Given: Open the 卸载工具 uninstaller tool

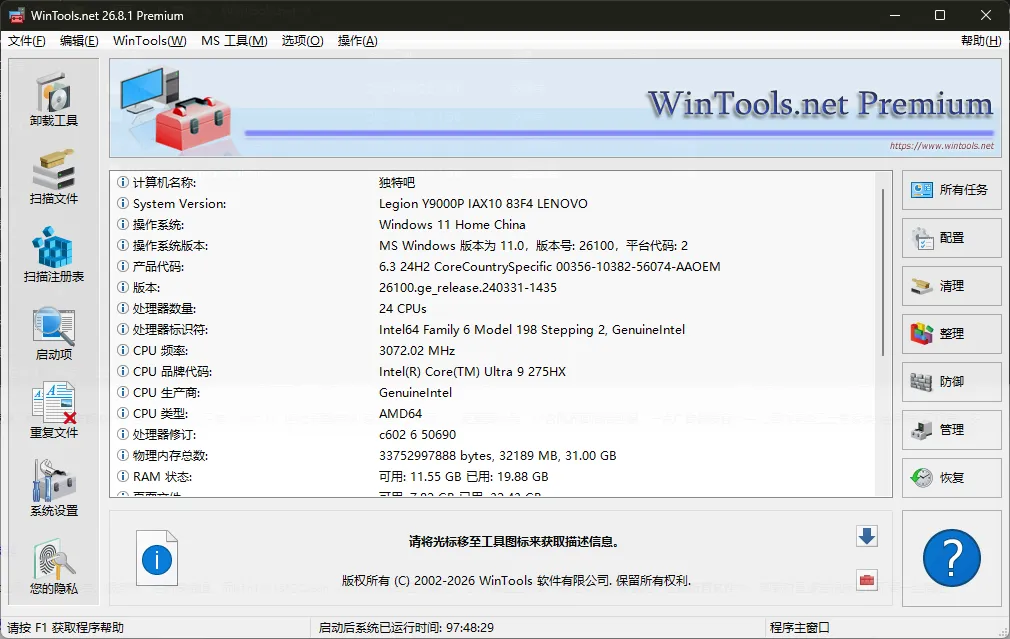Looking at the screenshot, I should [x=53, y=100].
